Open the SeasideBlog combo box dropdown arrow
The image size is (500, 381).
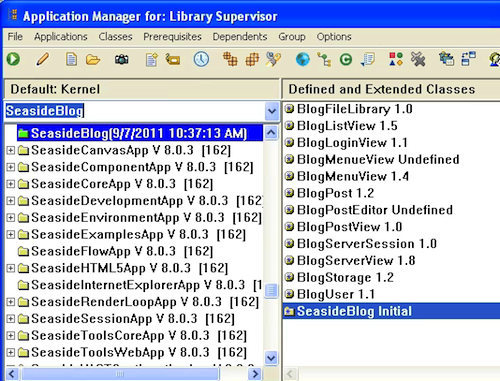tap(272, 111)
